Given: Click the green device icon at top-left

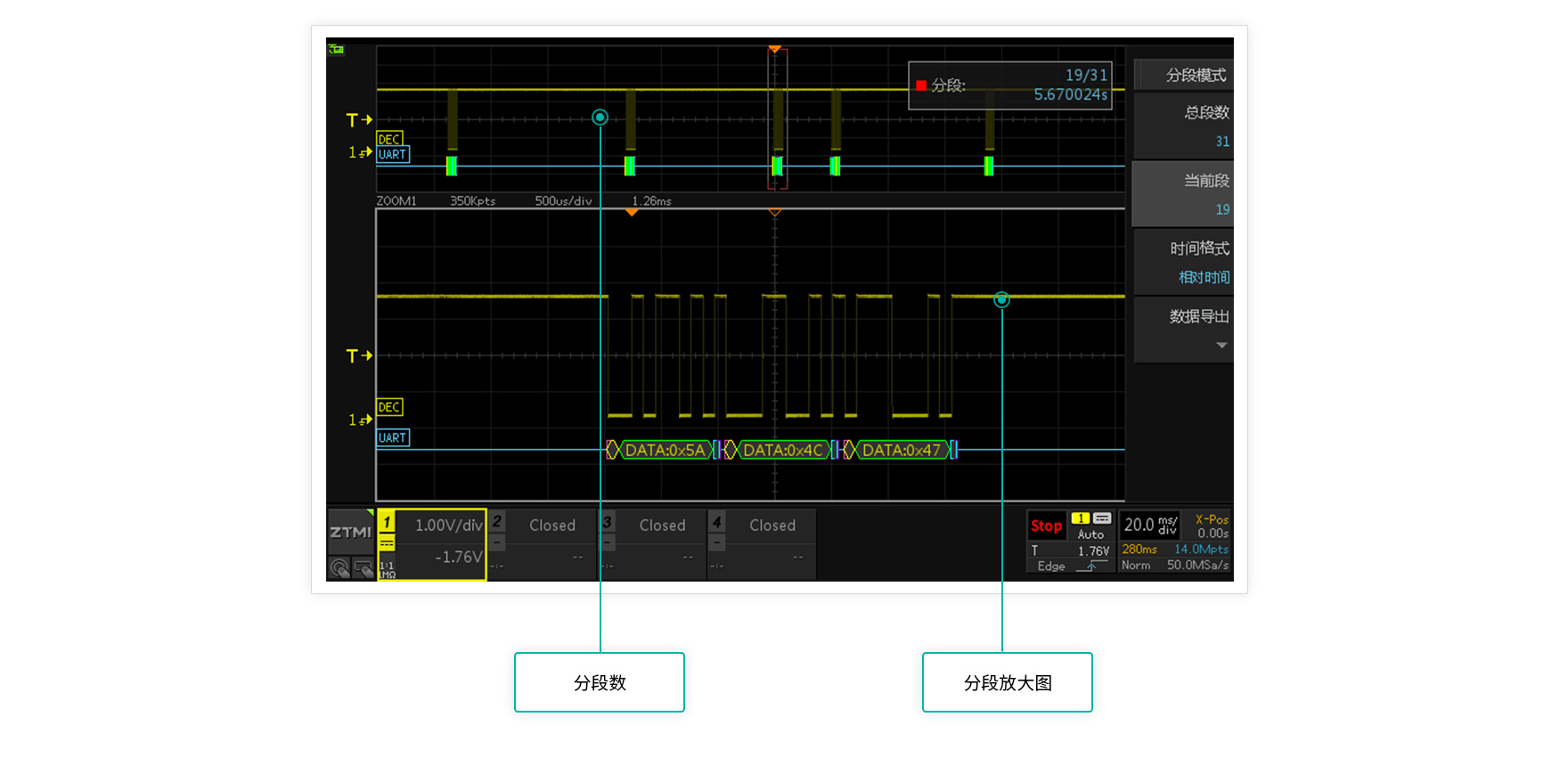Looking at the screenshot, I should pos(336,49).
